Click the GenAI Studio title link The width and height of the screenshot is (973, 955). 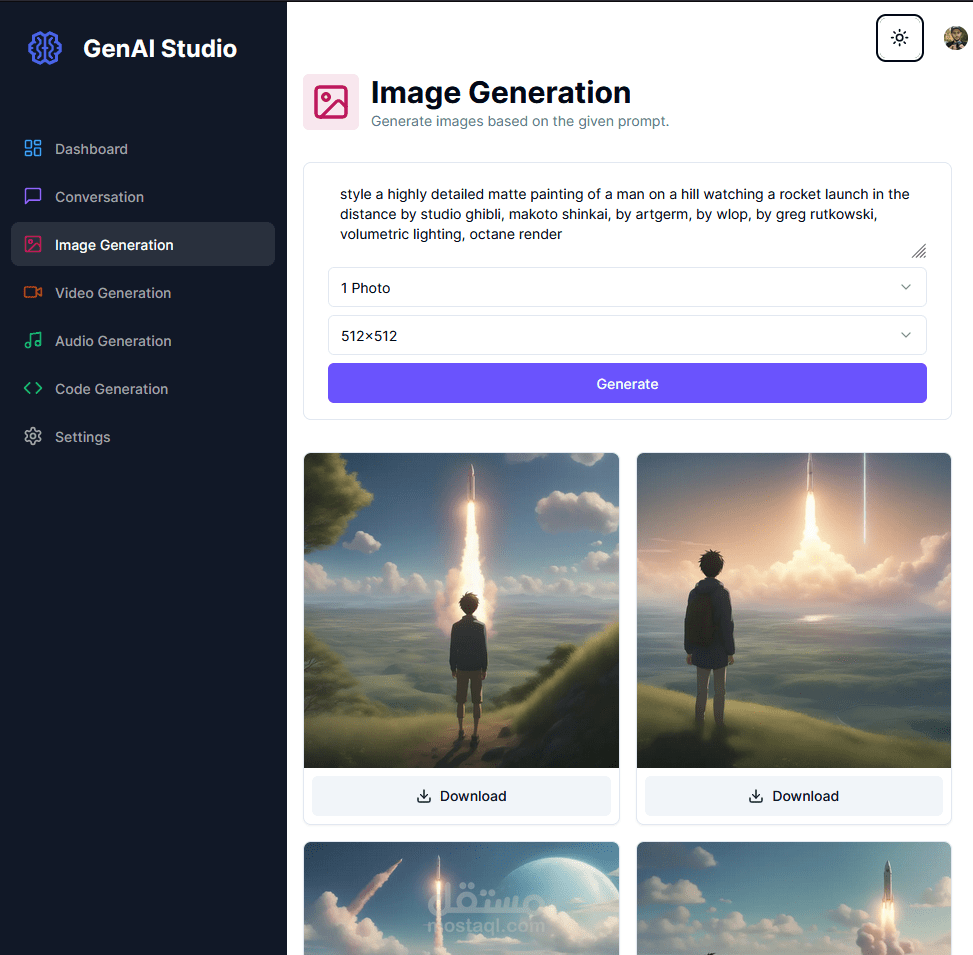coord(160,48)
